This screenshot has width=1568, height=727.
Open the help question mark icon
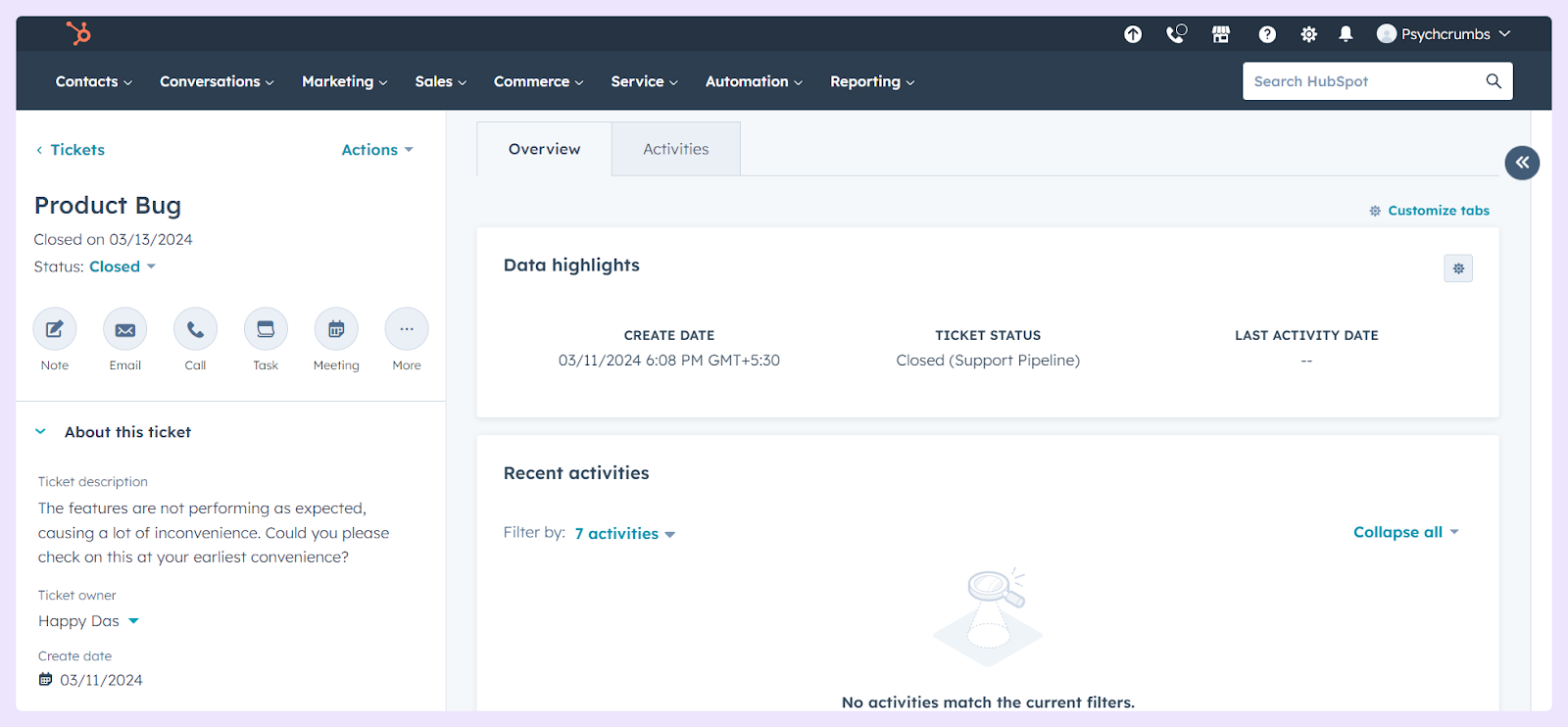pos(1267,34)
